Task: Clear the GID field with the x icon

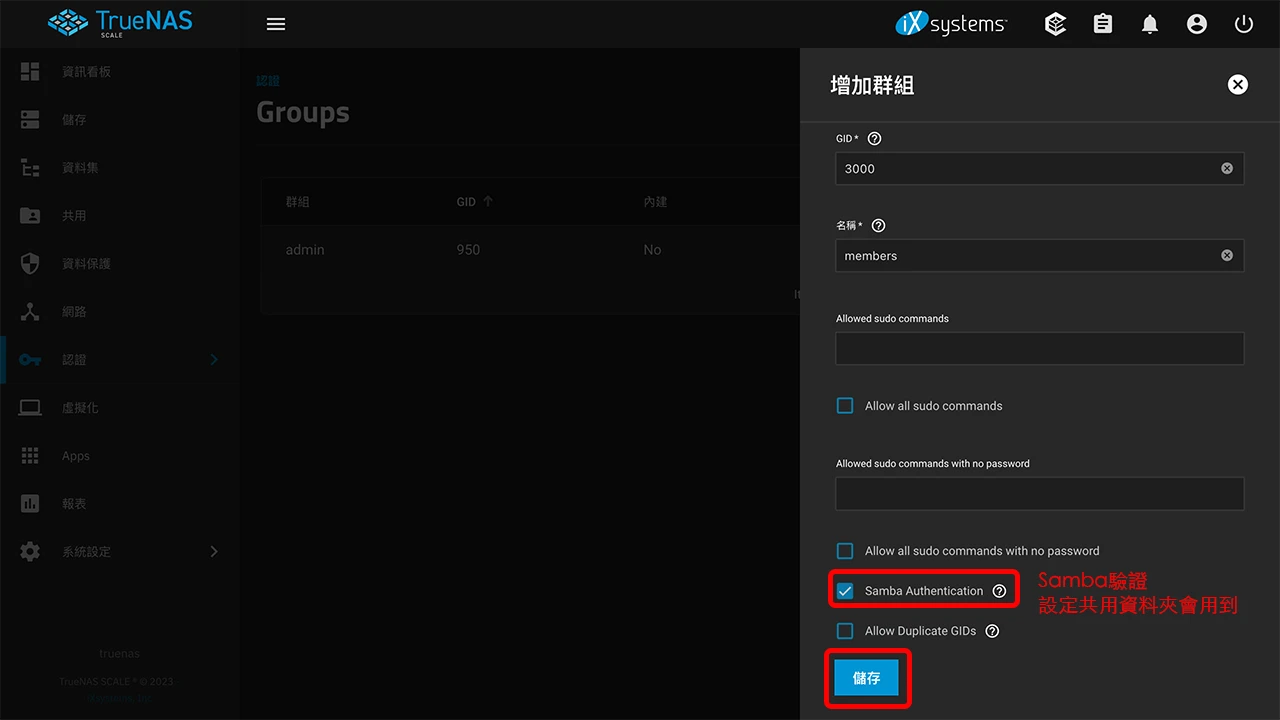Action: click(1227, 168)
